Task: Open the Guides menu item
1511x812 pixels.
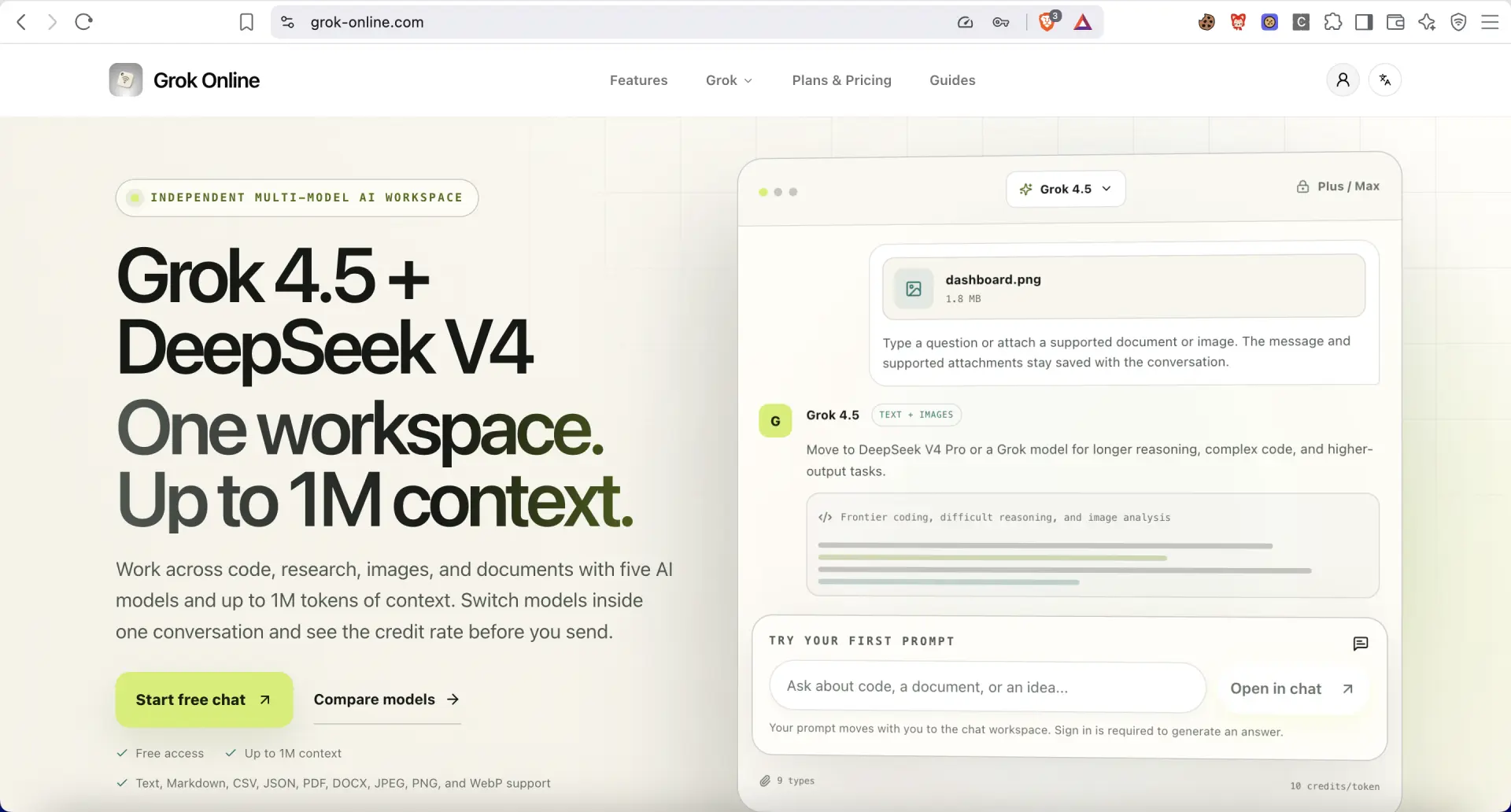Action: coord(952,80)
